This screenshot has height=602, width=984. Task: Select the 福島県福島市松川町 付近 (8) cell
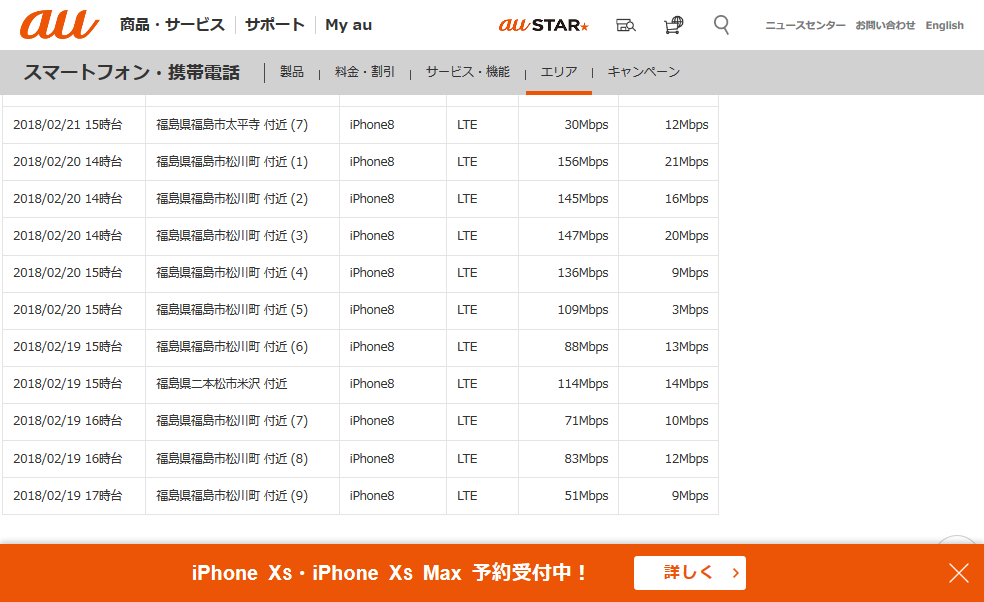tap(242, 458)
